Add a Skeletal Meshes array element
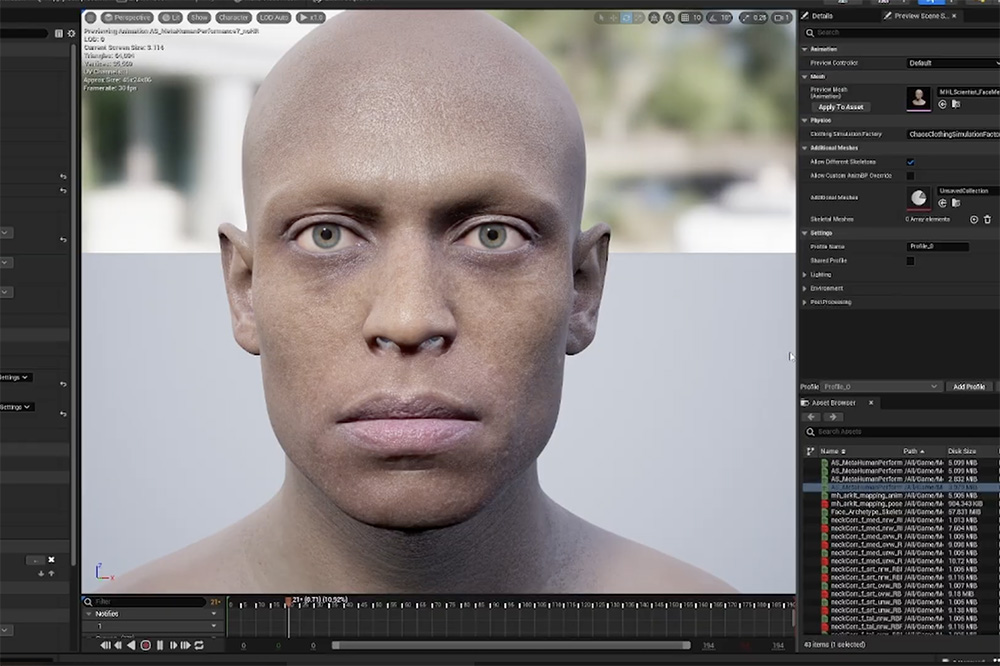 [x=974, y=219]
